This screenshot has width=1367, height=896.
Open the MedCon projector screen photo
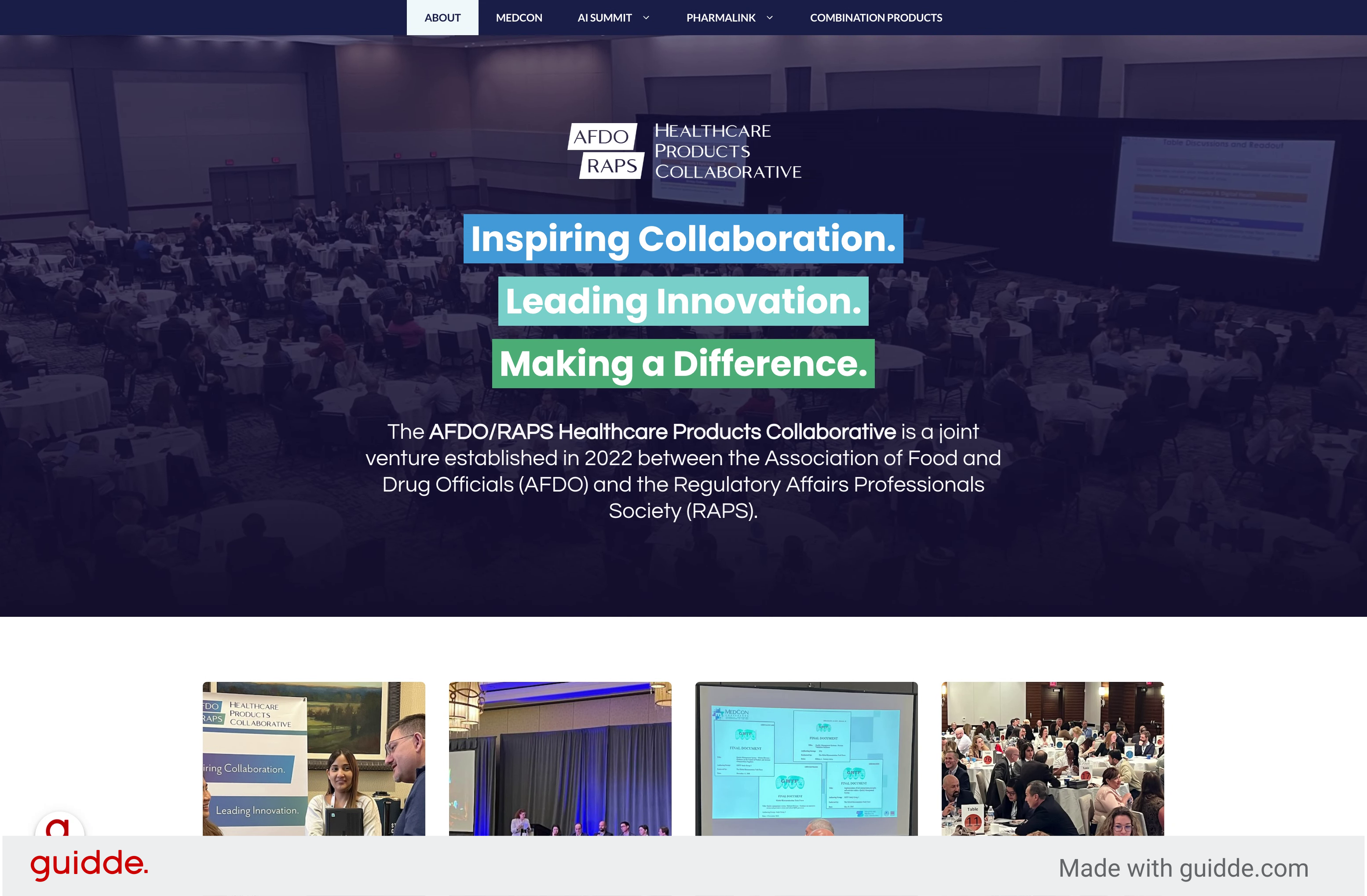(806, 758)
